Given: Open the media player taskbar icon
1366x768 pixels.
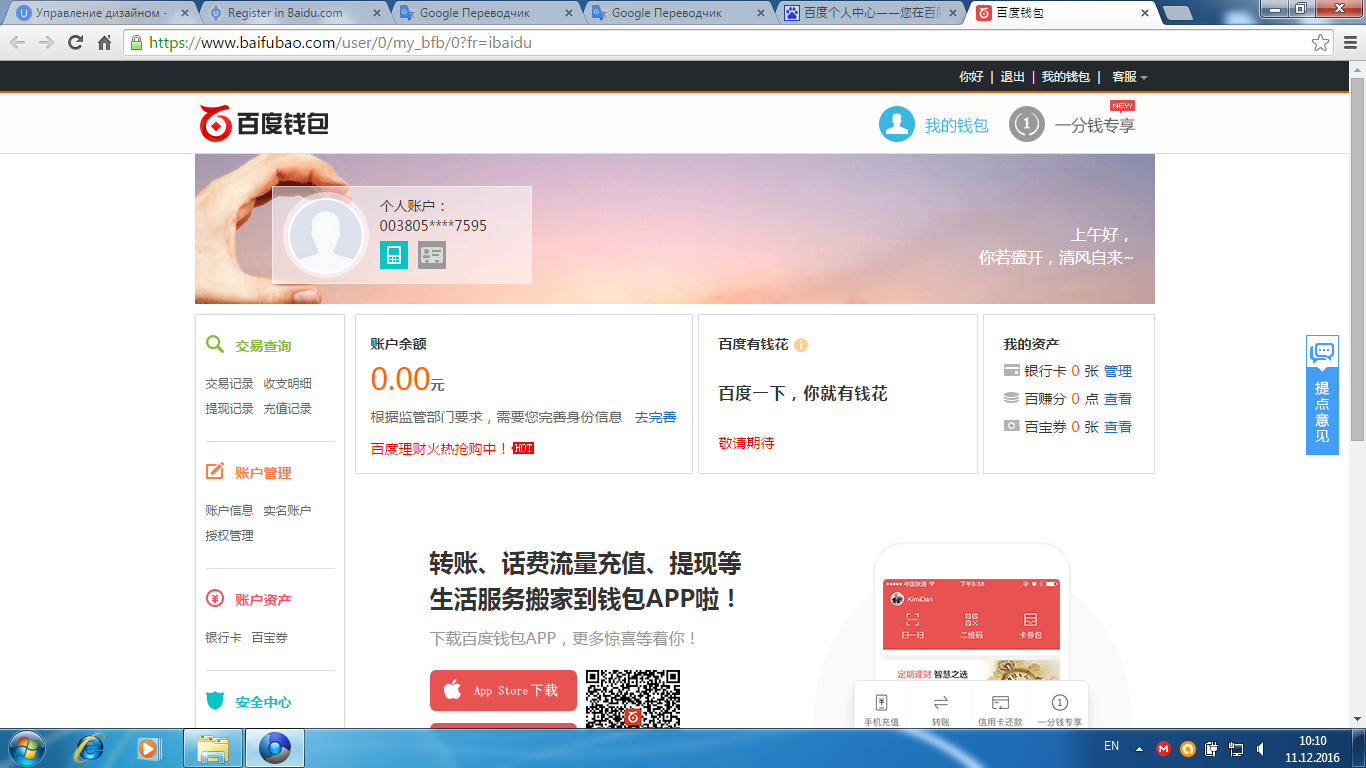Looking at the screenshot, I should 148,748.
